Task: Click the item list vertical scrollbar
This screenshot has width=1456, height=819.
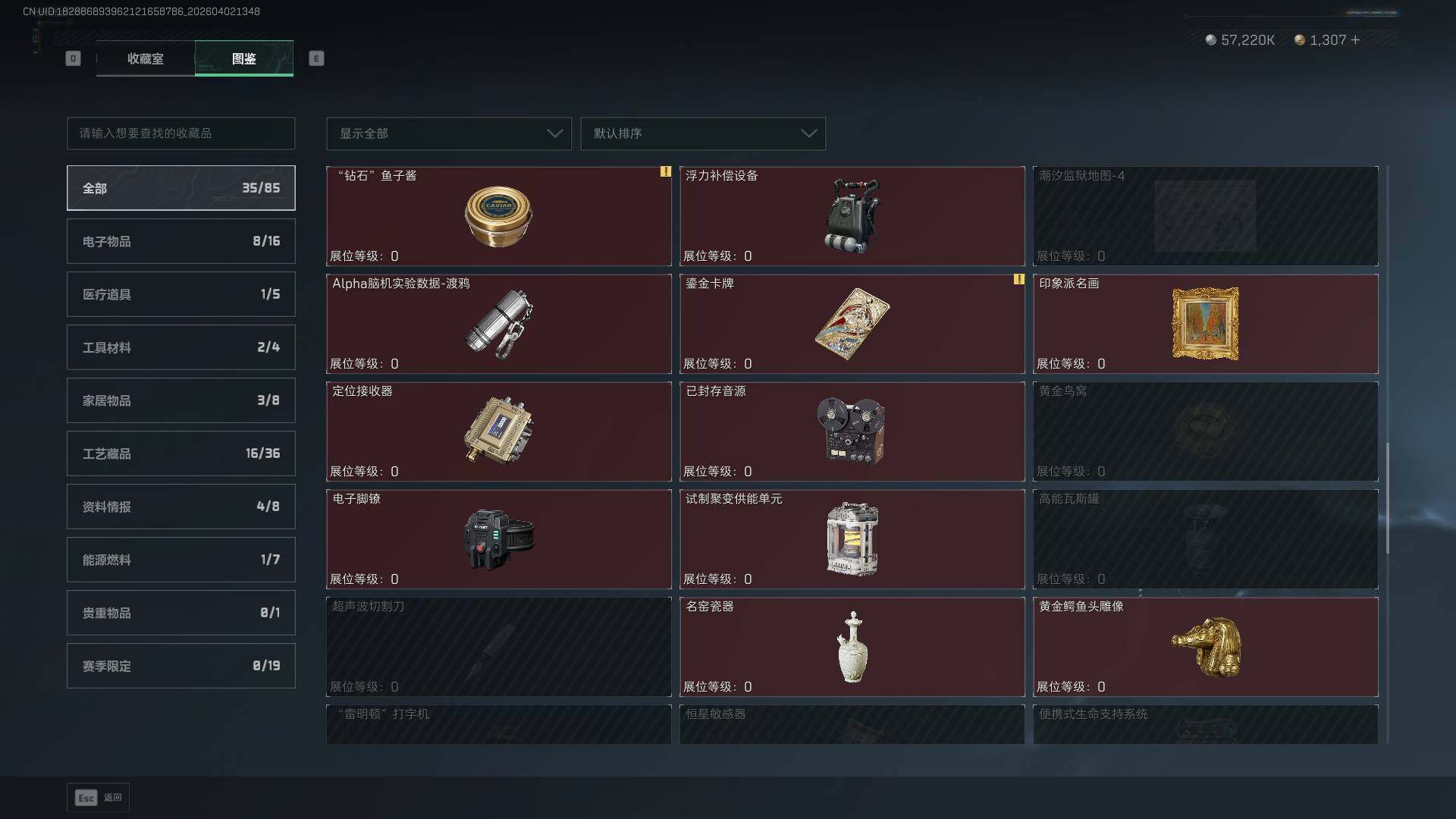Action: 1387,498
